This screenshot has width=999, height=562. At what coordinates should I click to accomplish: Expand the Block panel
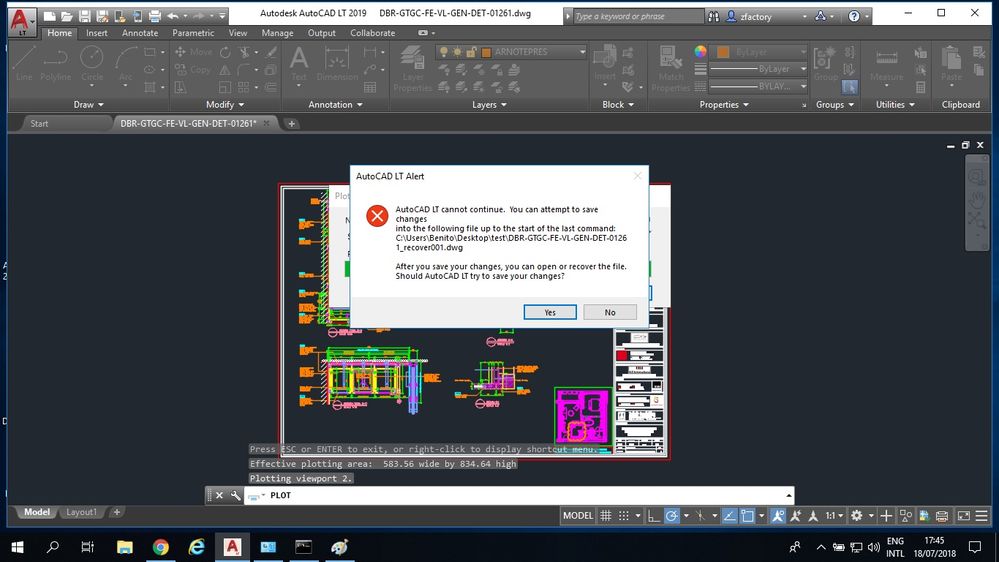click(x=618, y=104)
